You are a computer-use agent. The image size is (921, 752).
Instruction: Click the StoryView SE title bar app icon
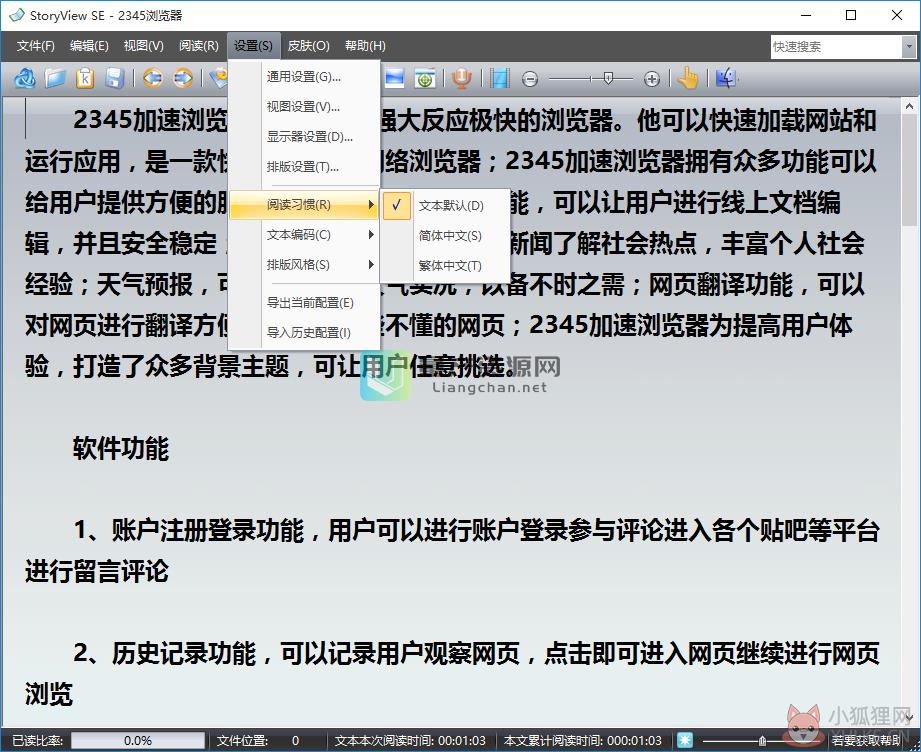coord(16,15)
